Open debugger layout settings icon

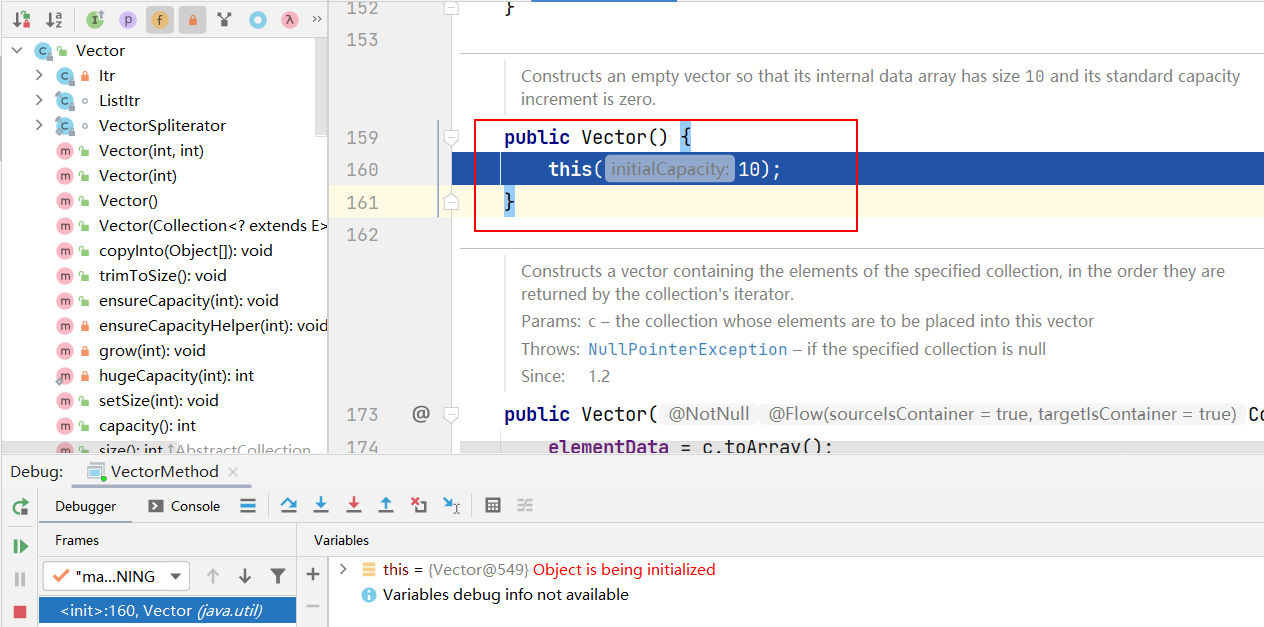coord(248,506)
